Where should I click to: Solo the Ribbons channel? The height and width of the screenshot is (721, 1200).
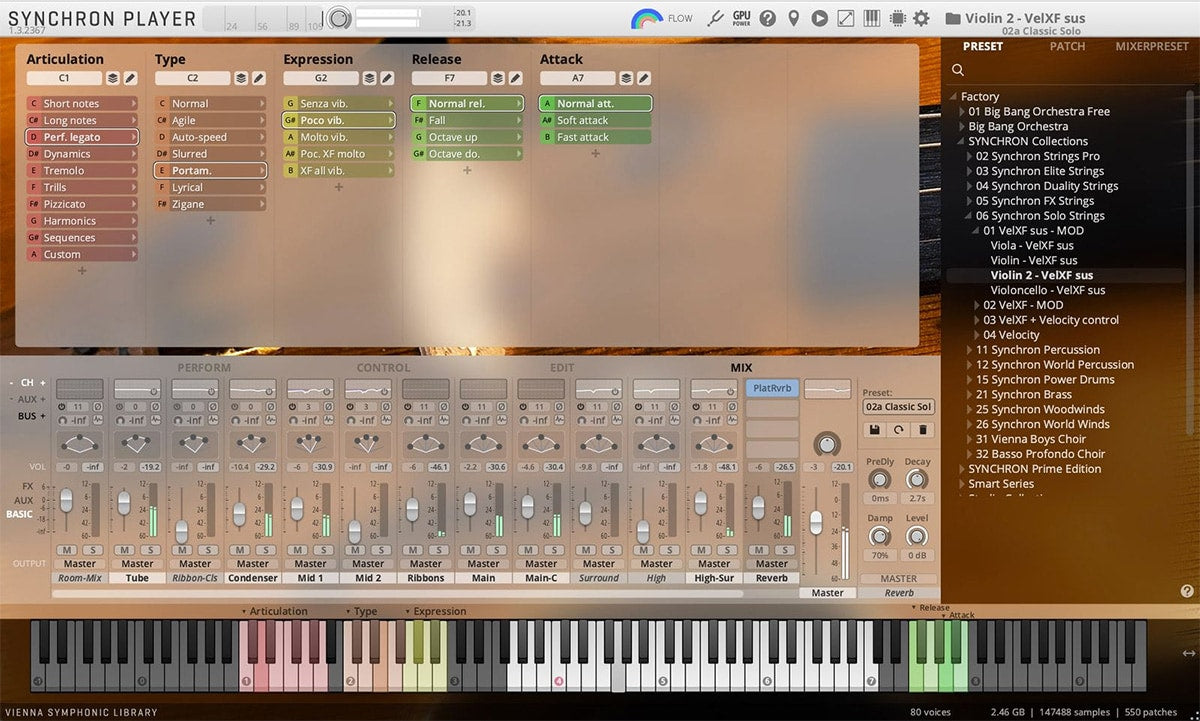[438, 550]
